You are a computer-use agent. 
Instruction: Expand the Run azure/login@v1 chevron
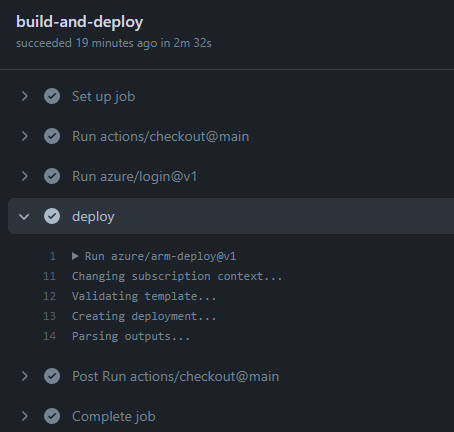pyautogui.click(x=24, y=176)
